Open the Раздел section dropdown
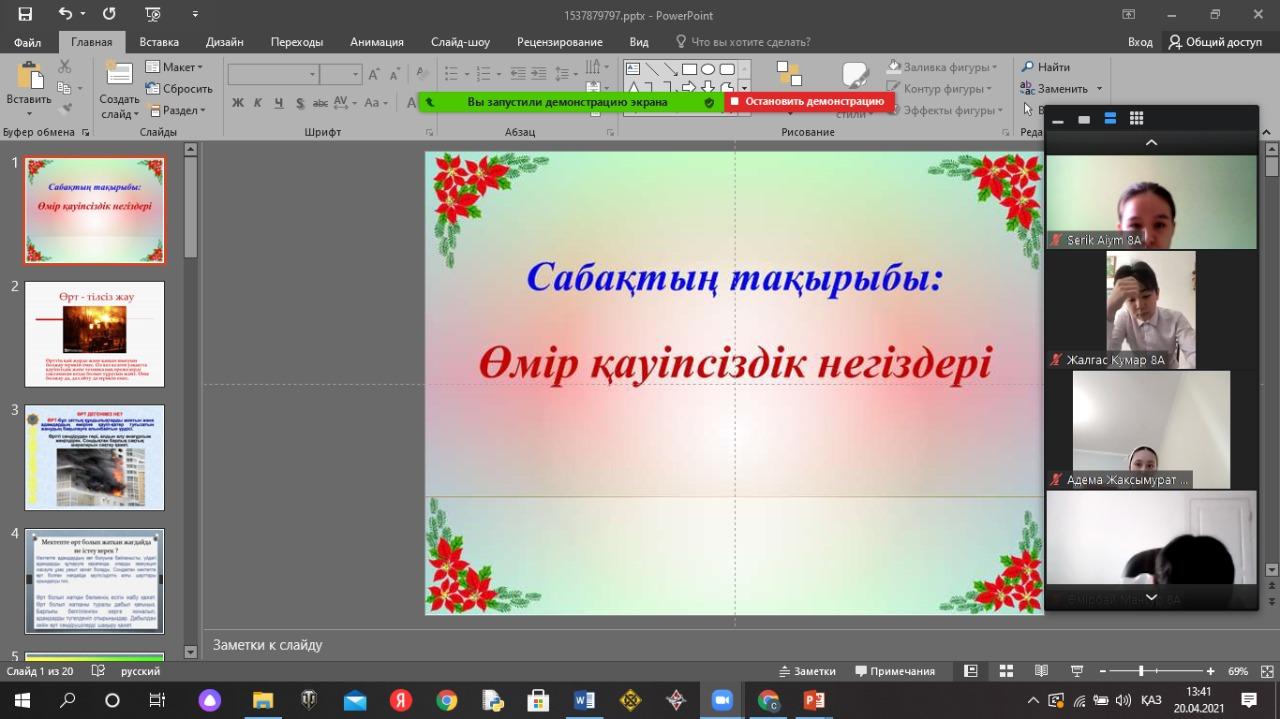 point(177,111)
